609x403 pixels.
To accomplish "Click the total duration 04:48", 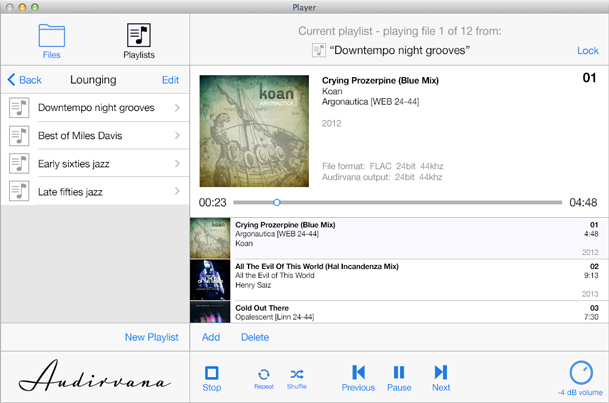I will point(583,202).
